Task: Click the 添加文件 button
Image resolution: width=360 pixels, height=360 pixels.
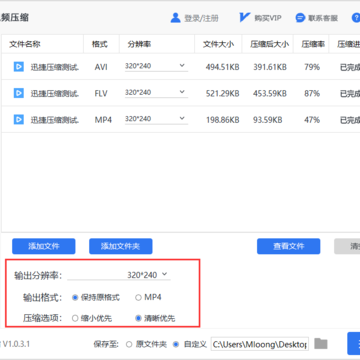Action: [44, 246]
